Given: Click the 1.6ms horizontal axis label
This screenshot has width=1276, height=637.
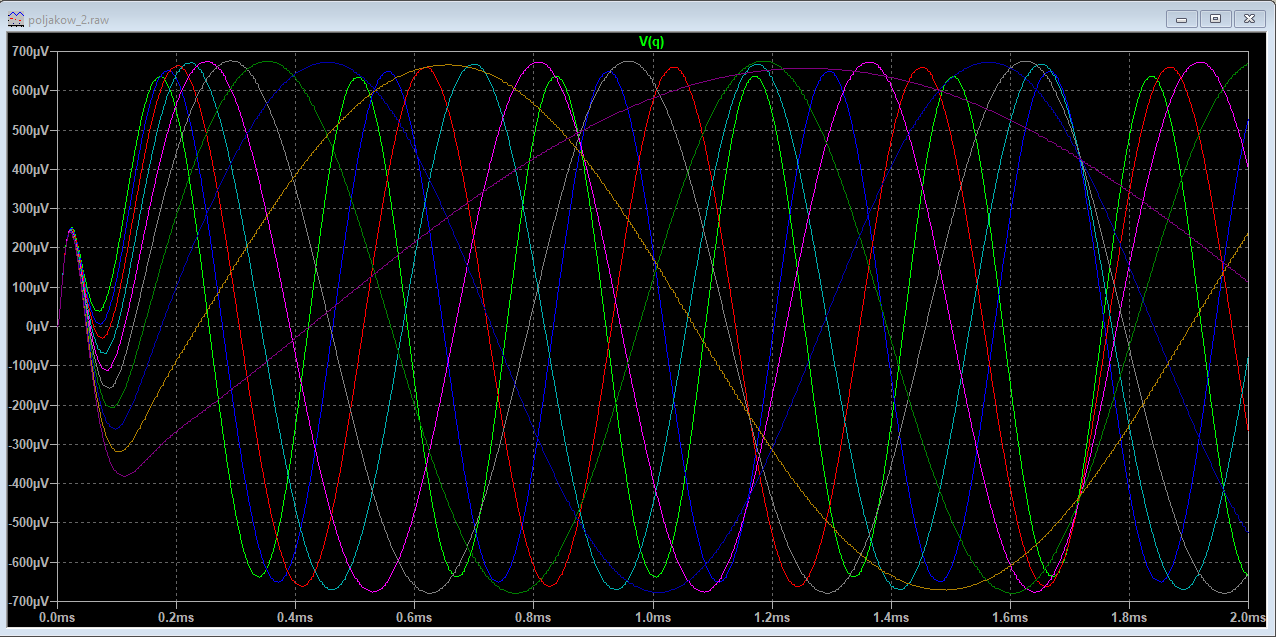Looking at the screenshot, I should 1010,618.
